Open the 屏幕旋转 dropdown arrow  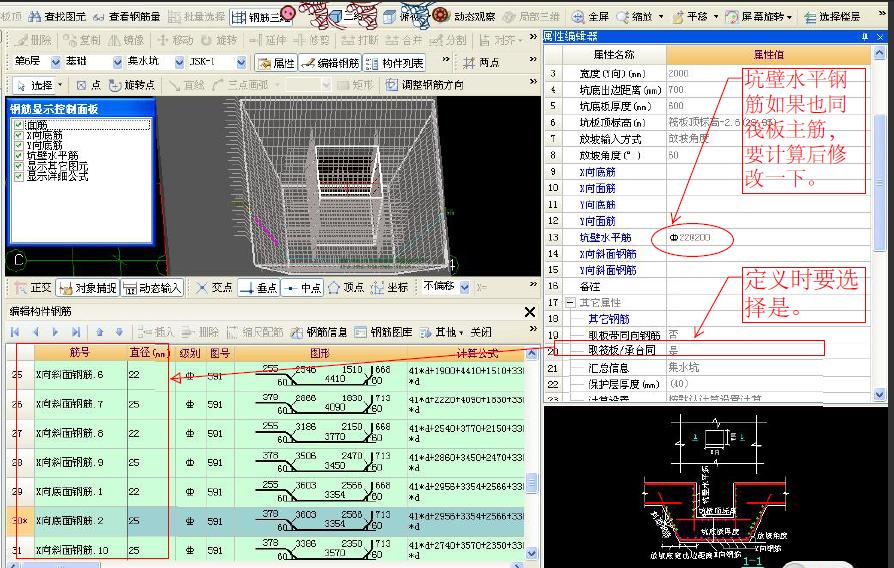[x=789, y=17]
